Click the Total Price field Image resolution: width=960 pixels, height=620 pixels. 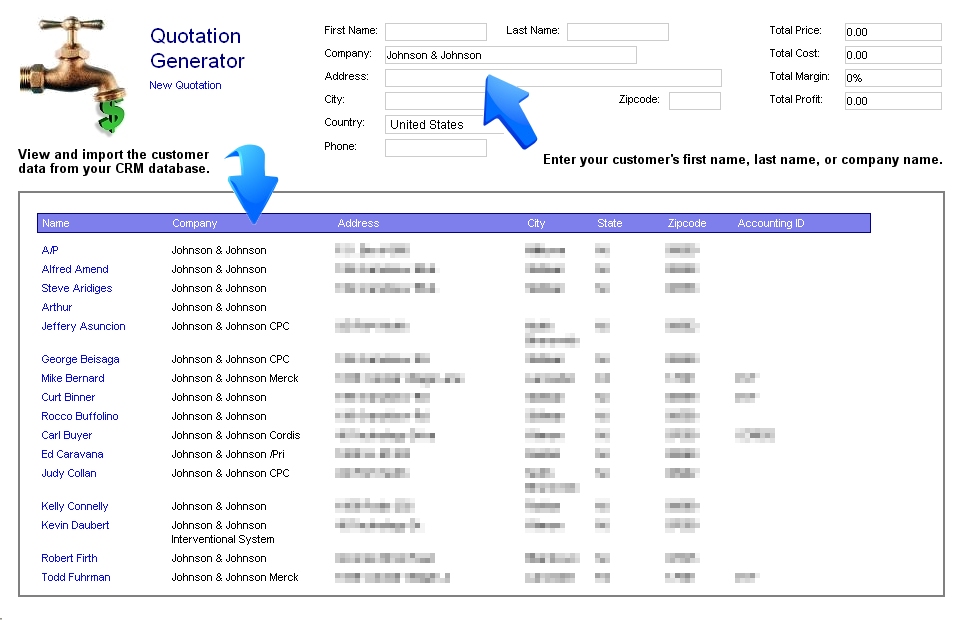(x=893, y=32)
